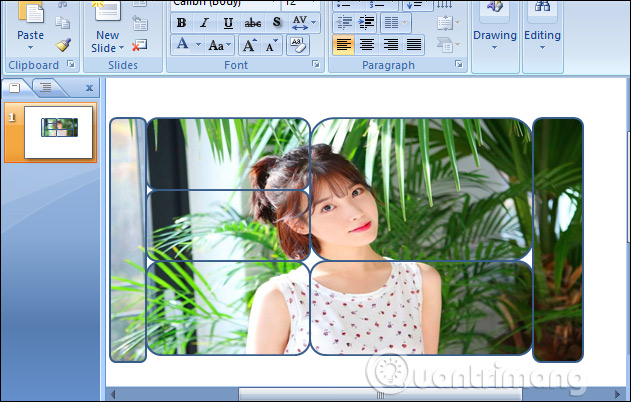Click Decrease List Level indent icon

click(344, 23)
